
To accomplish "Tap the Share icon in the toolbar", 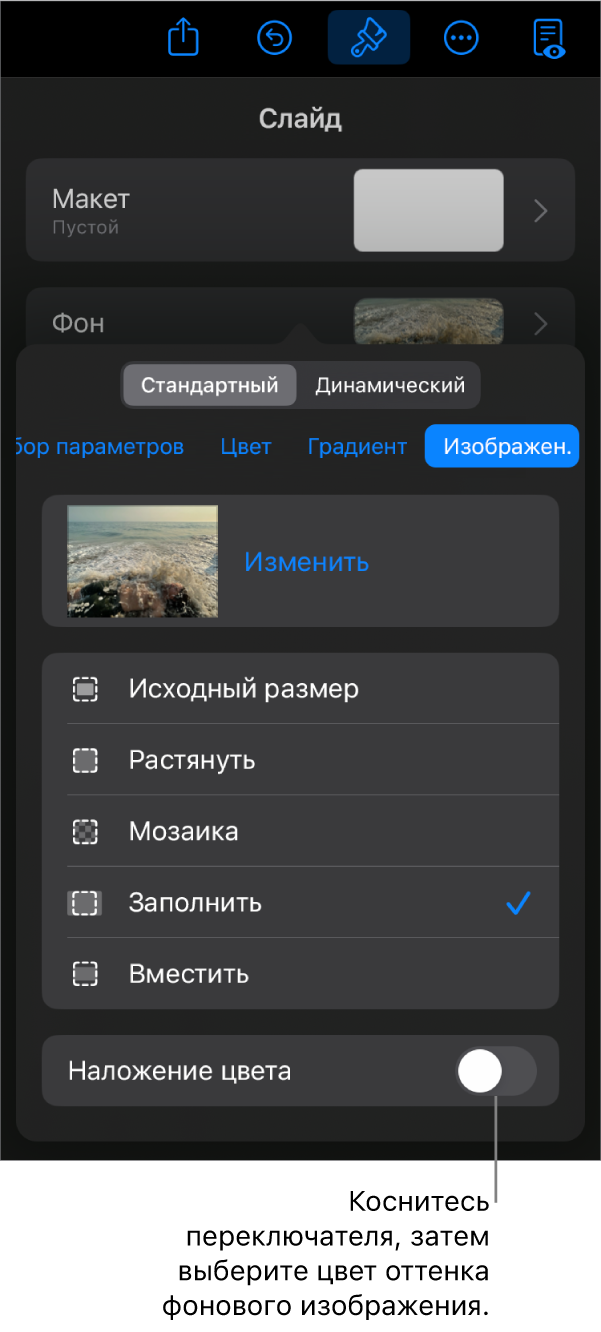I will click(x=184, y=38).
